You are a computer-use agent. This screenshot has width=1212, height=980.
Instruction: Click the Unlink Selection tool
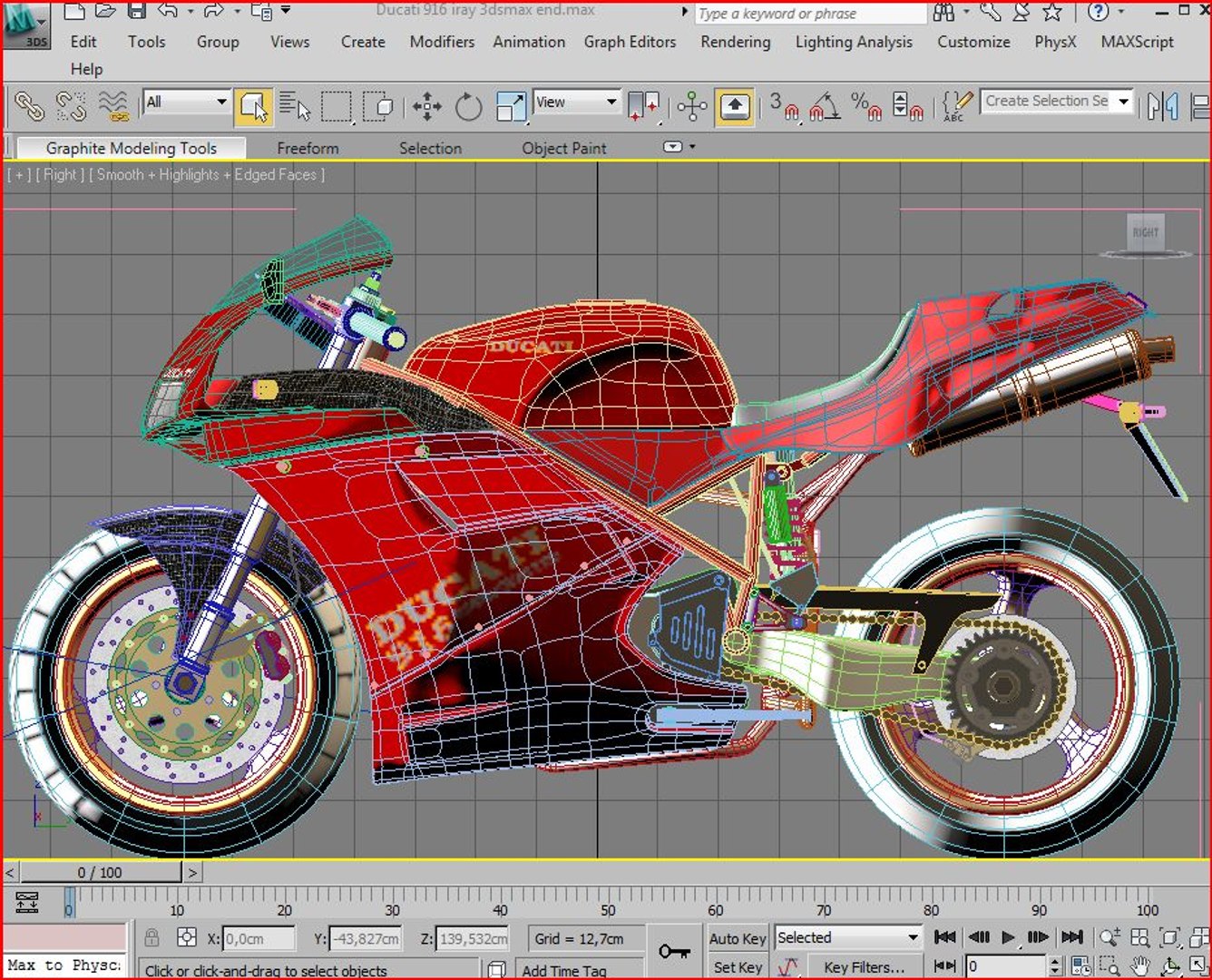[x=71, y=107]
